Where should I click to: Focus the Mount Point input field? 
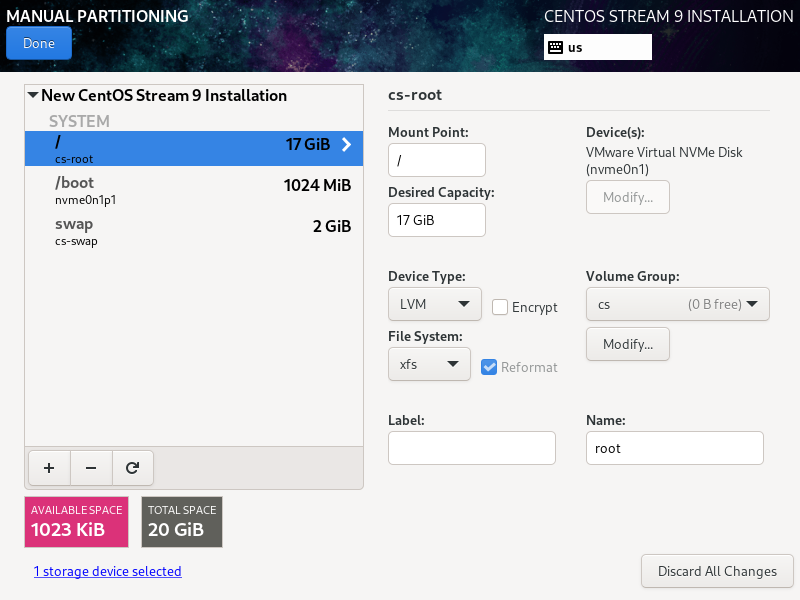click(437, 160)
